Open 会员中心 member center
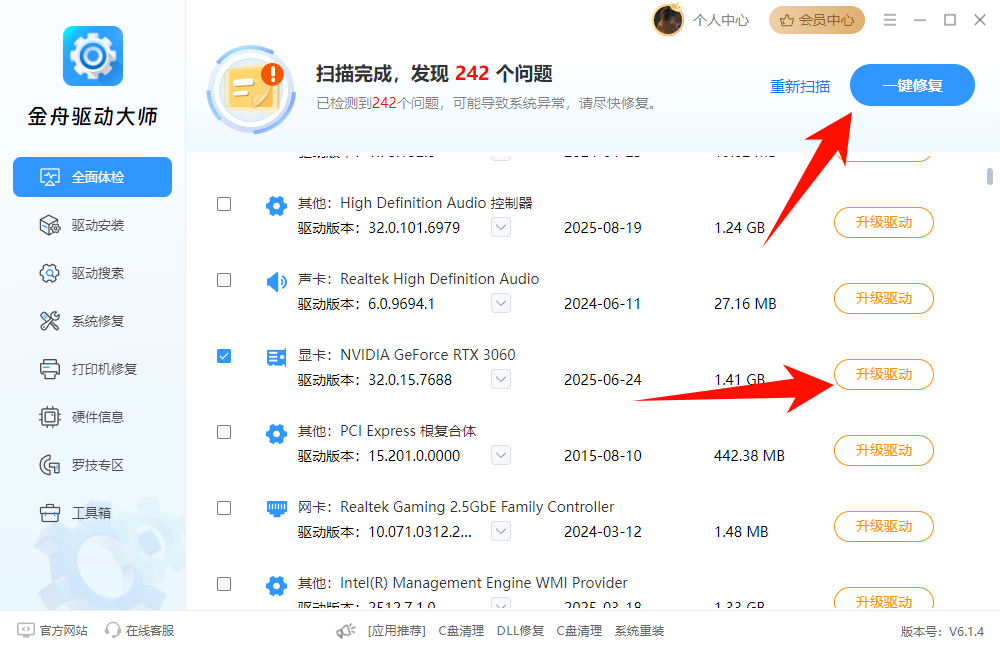Screen dimensions: 1000x650 817,20
